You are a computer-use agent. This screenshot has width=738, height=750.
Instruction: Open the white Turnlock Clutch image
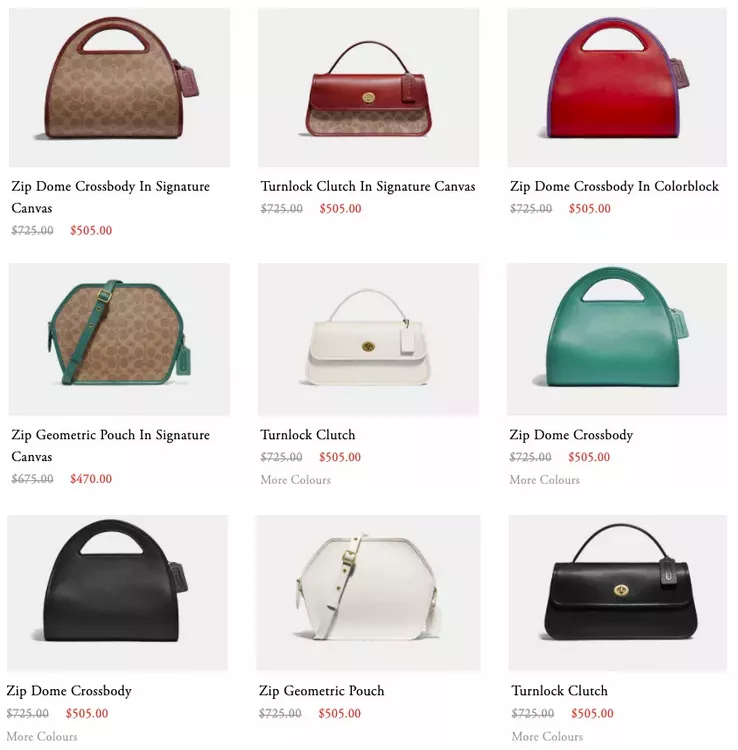point(368,339)
